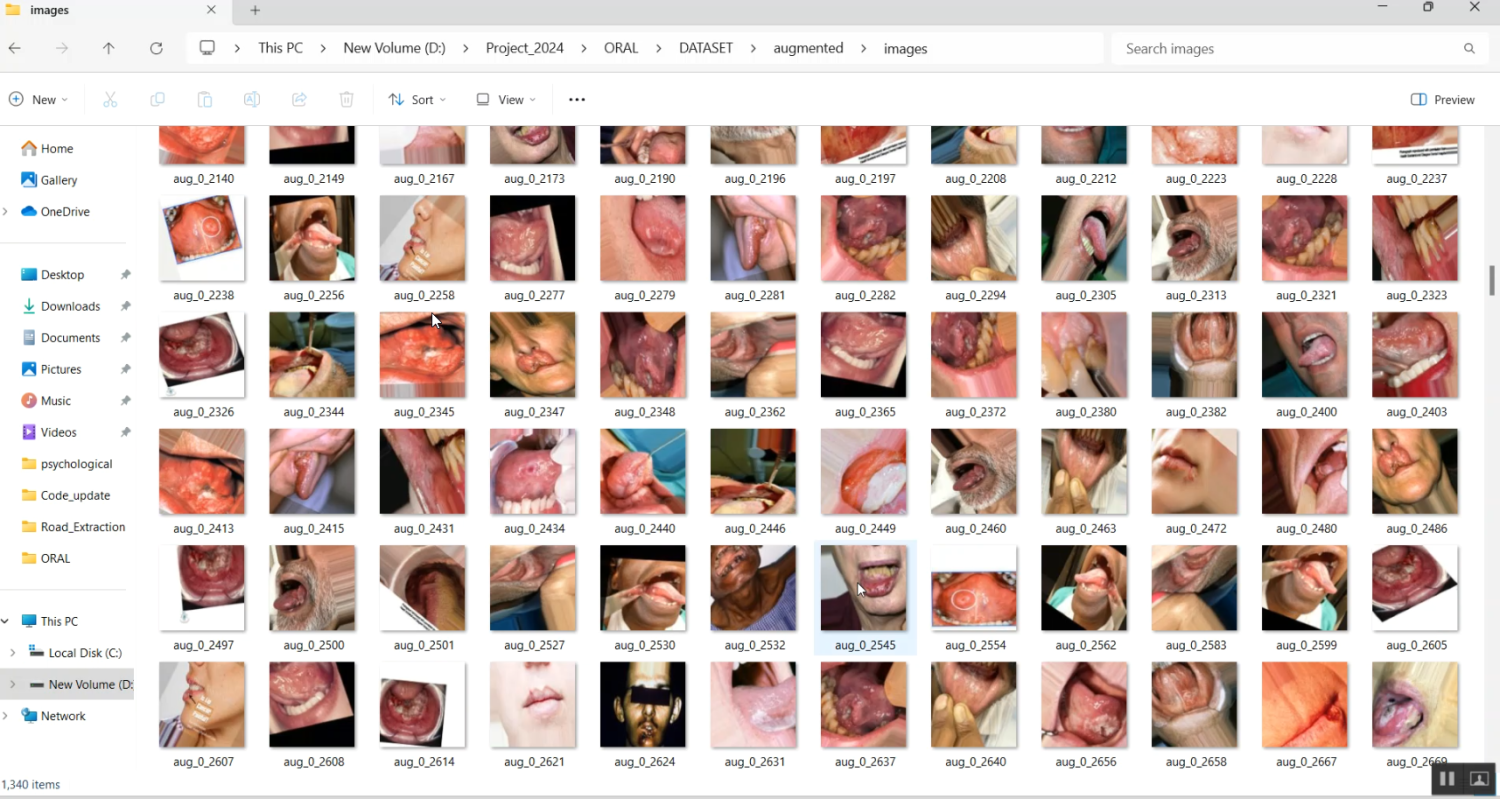Click the Delete trash icon
Image resolution: width=1500 pixels, height=799 pixels.
(345, 99)
